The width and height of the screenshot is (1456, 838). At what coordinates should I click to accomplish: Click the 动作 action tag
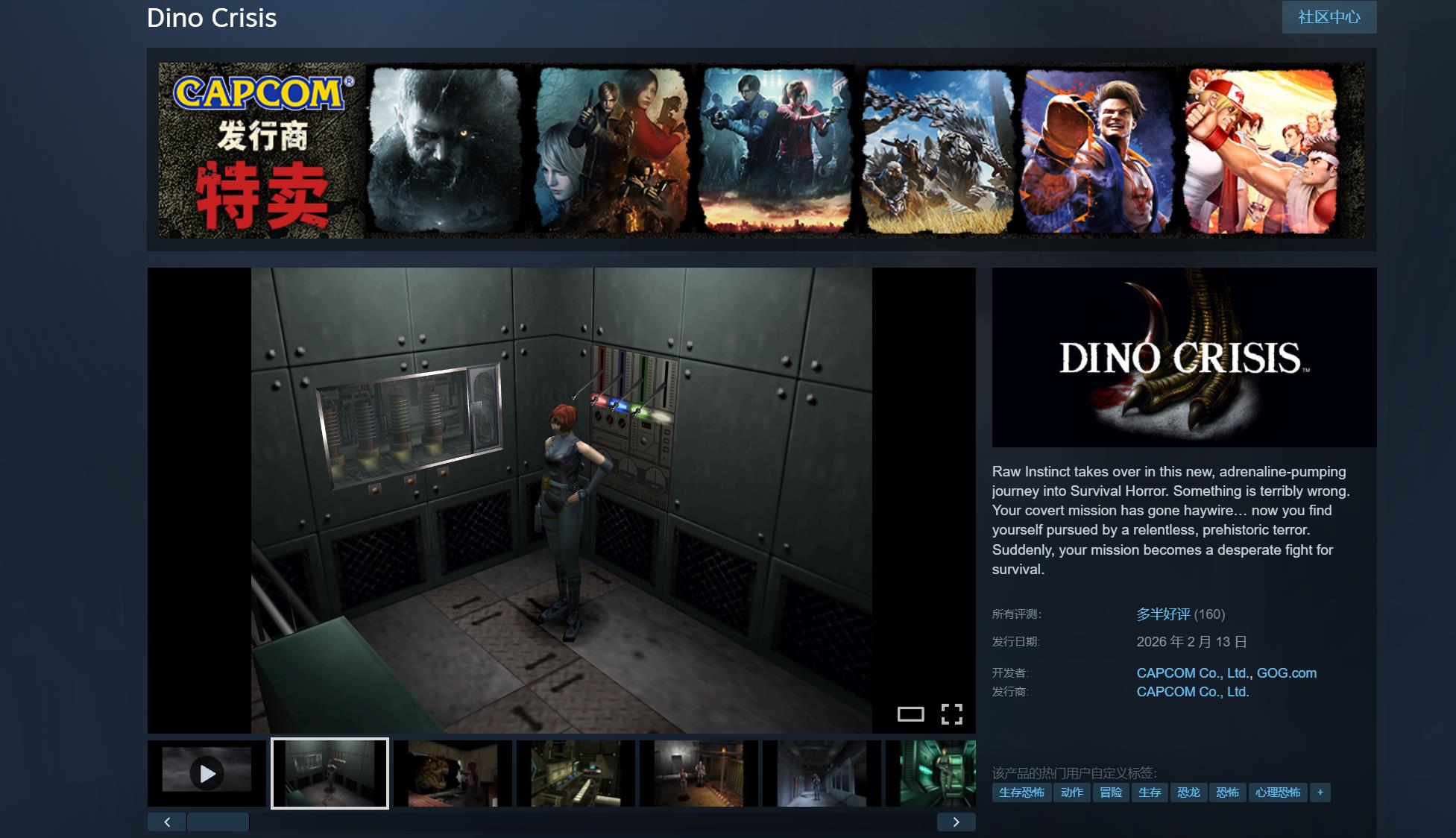[1071, 793]
